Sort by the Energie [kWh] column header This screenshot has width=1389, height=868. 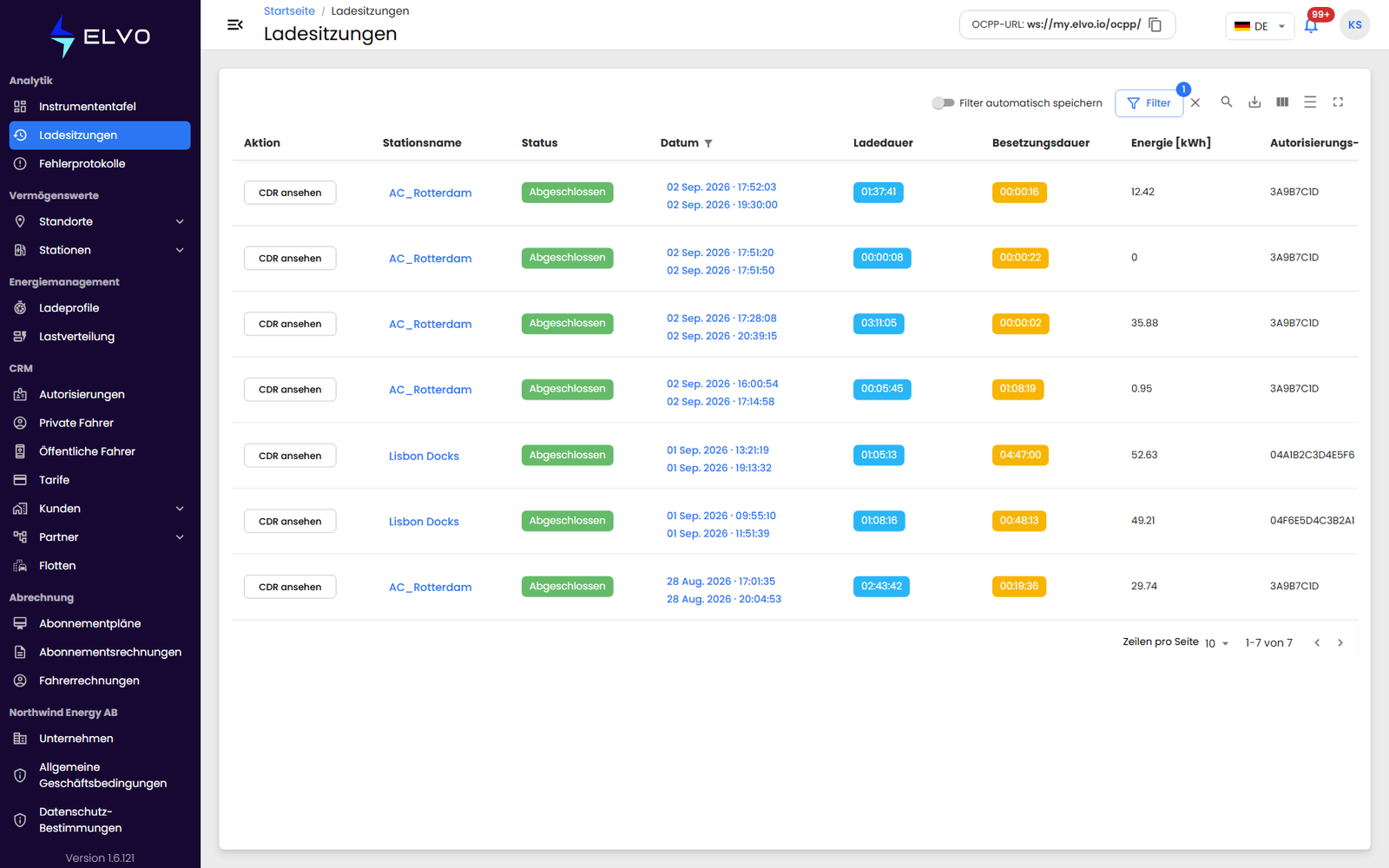coord(1170,142)
